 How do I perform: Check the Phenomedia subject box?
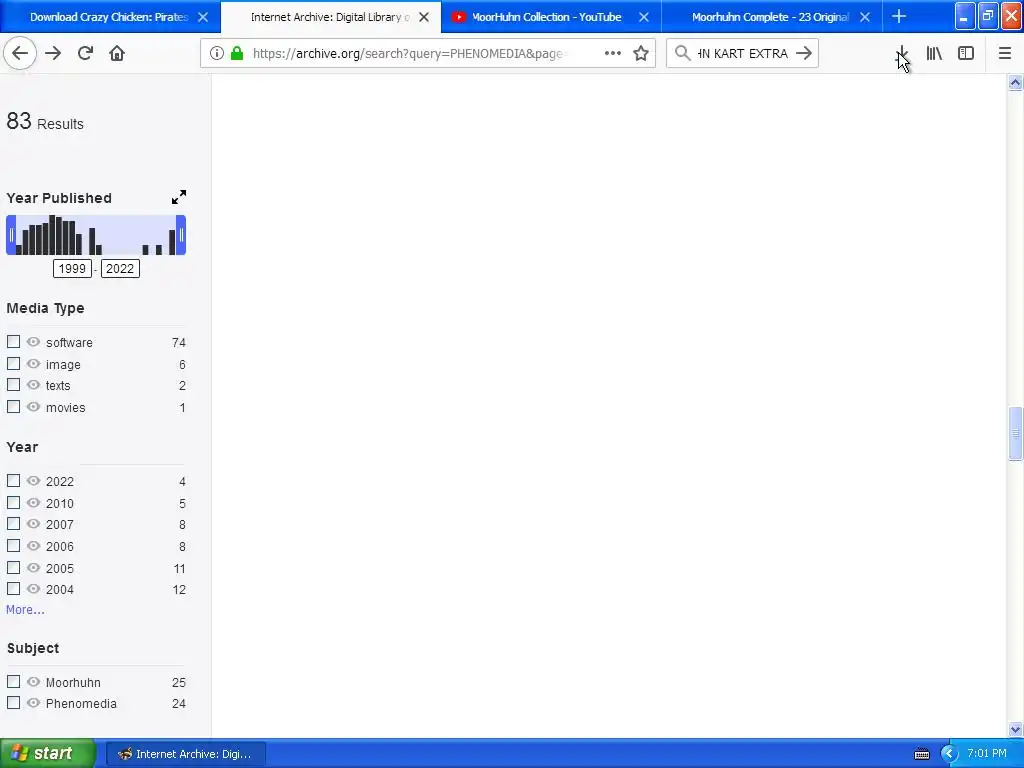point(13,703)
